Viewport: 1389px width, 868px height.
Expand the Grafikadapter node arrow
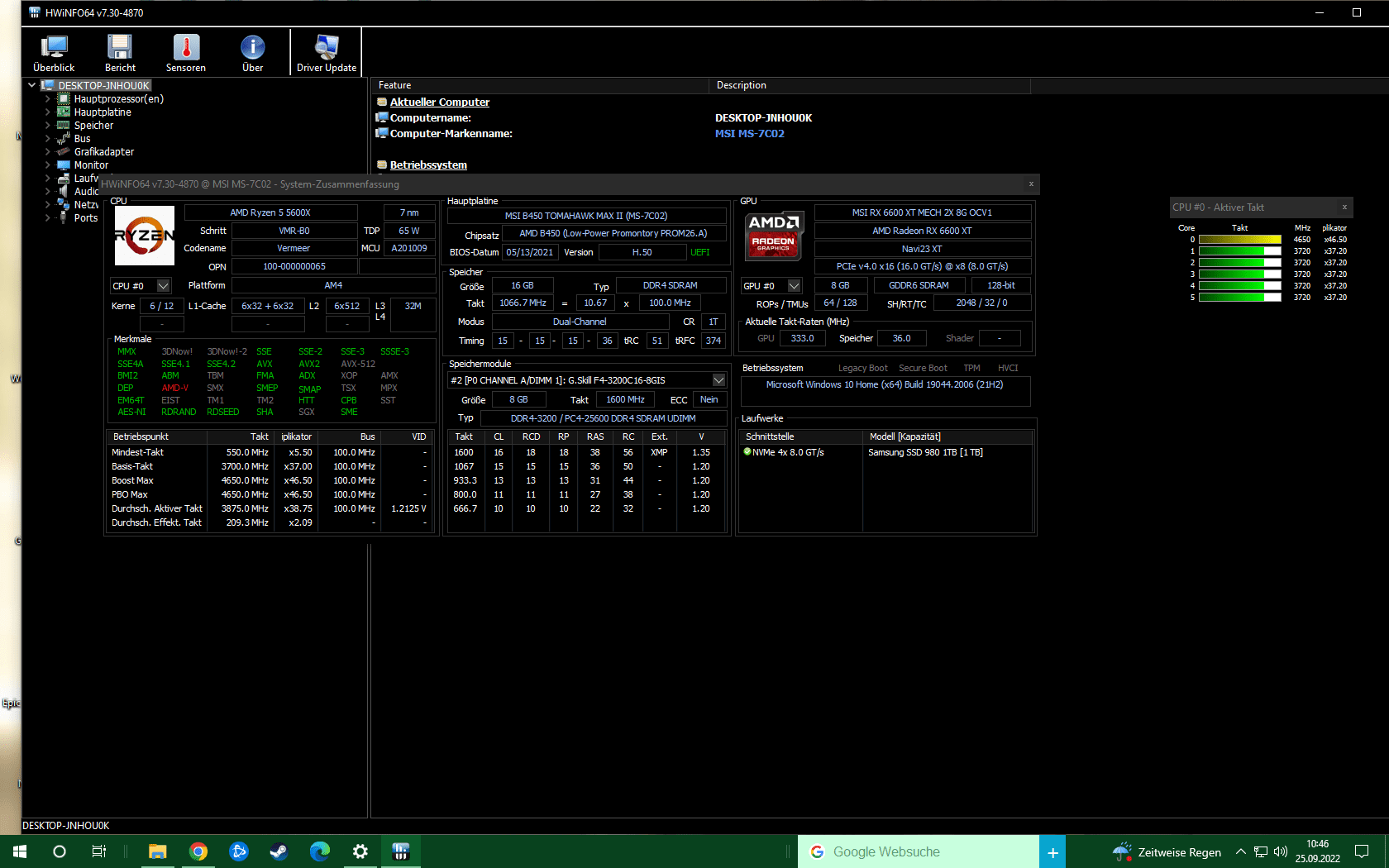tap(47, 152)
